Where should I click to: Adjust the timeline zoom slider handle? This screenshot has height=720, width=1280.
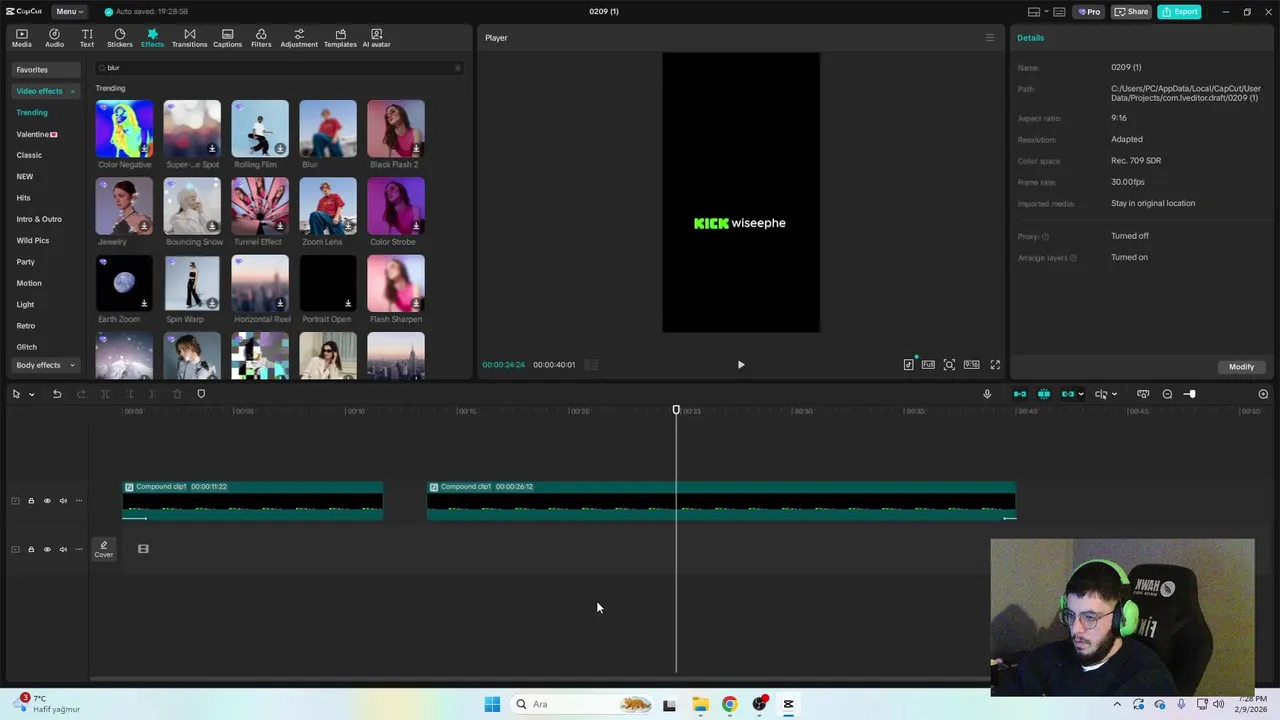tap(1190, 394)
